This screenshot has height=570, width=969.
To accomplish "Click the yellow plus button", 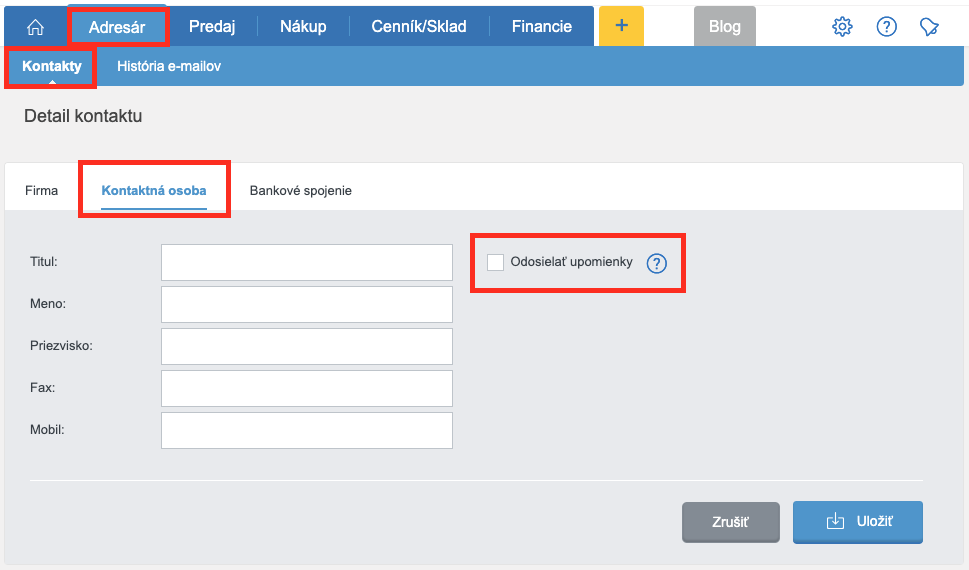I will (x=621, y=26).
